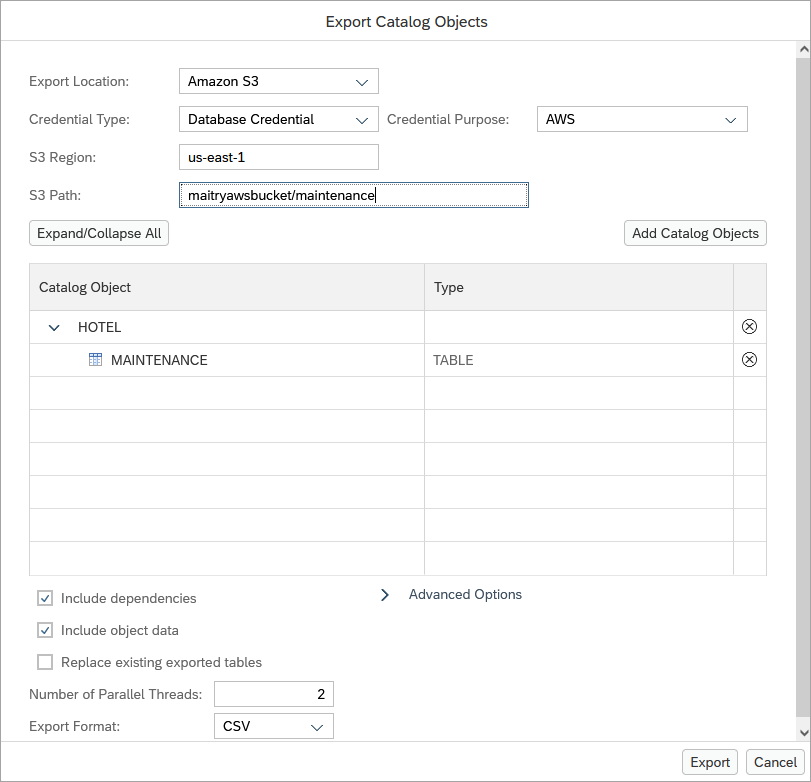Click the scrollbar up arrow
This screenshot has height=782, width=811.
click(x=804, y=49)
